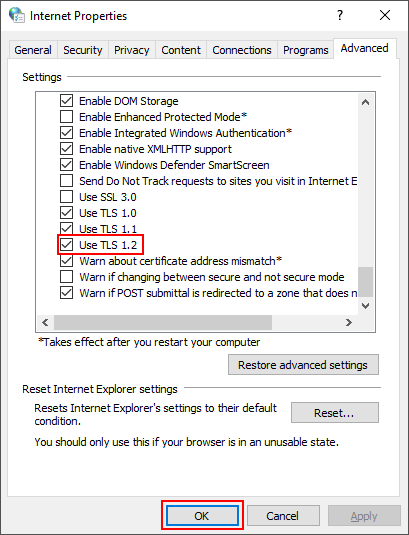Click the vertical scrollbar thumb
409x535 pixels.
(365, 282)
